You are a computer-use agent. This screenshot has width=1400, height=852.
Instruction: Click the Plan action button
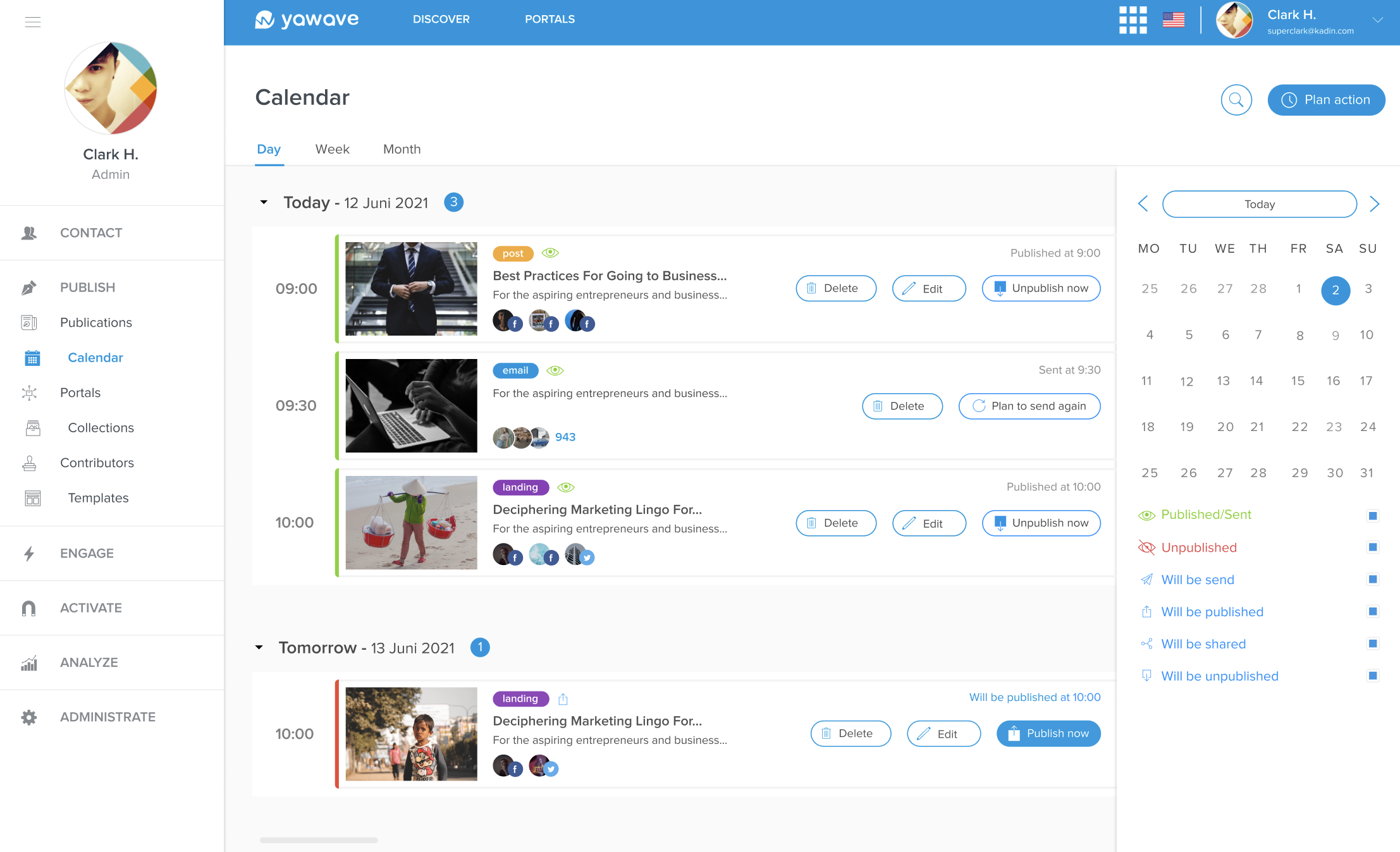coord(1326,100)
